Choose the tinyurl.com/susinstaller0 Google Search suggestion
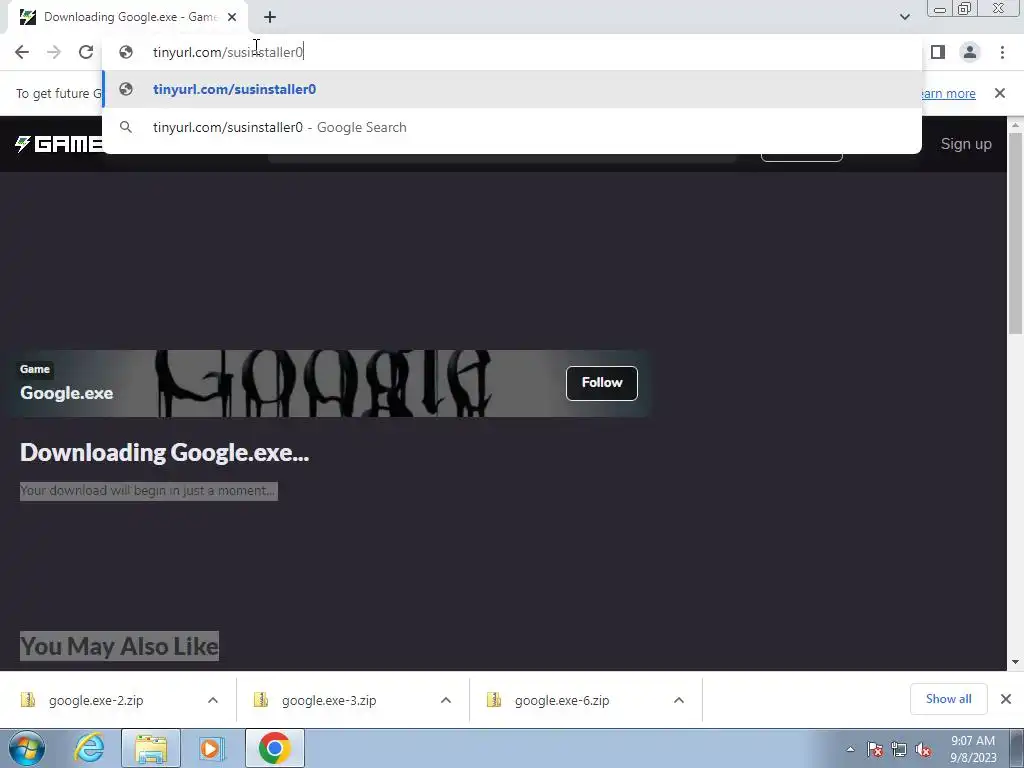The width and height of the screenshot is (1024, 768). 512,127
